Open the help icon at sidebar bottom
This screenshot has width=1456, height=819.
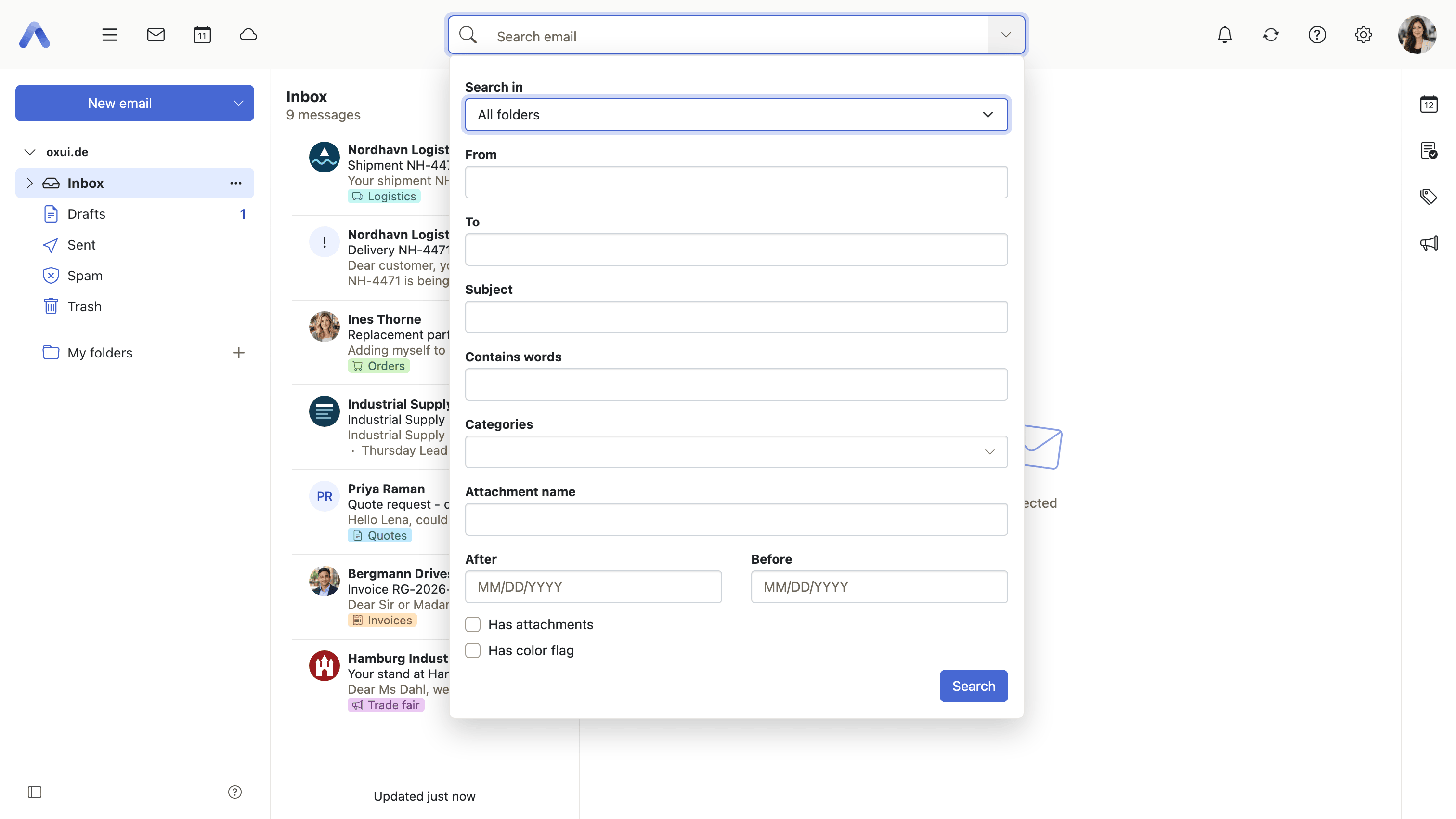click(234, 792)
